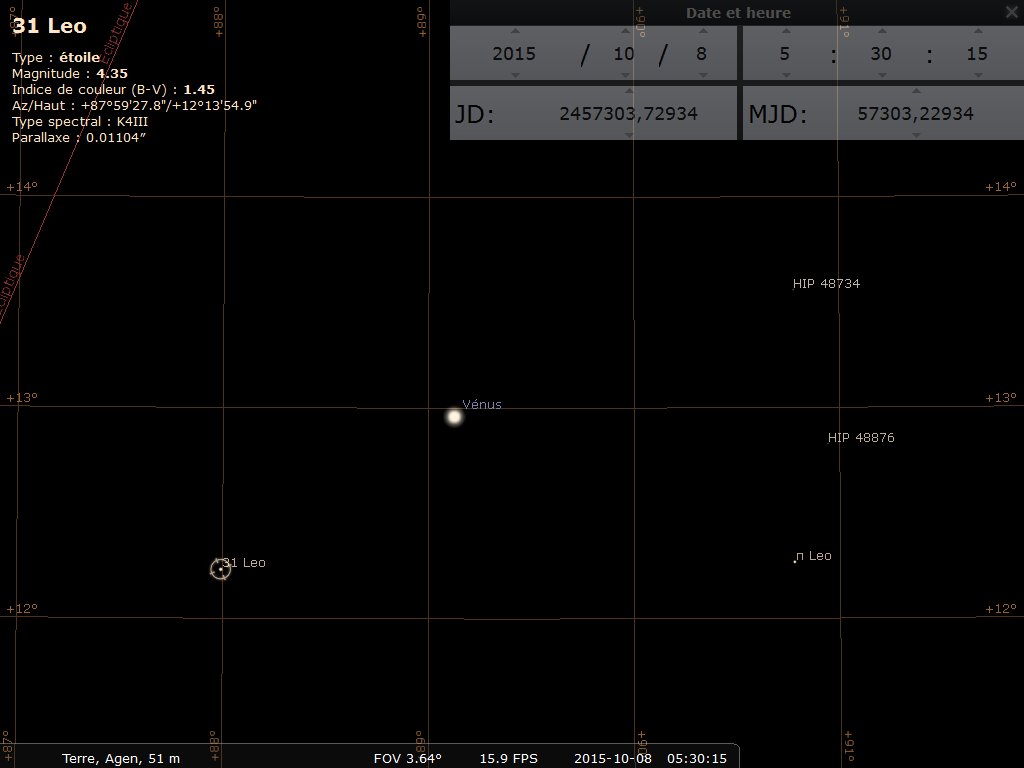The width and height of the screenshot is (1024, 768).
Task: Click the HIP 48876 star label
Action: pyautogui.click(x=860, y=438)
